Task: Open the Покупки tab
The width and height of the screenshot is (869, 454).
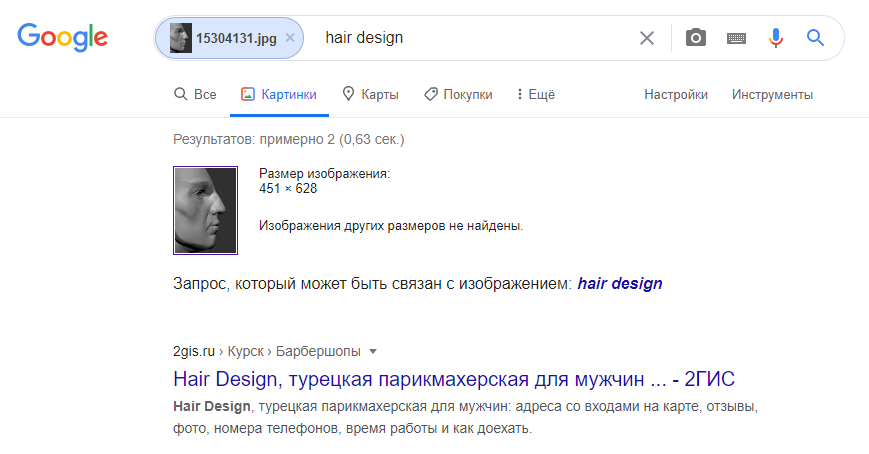Action: click(x=458, y=94)
